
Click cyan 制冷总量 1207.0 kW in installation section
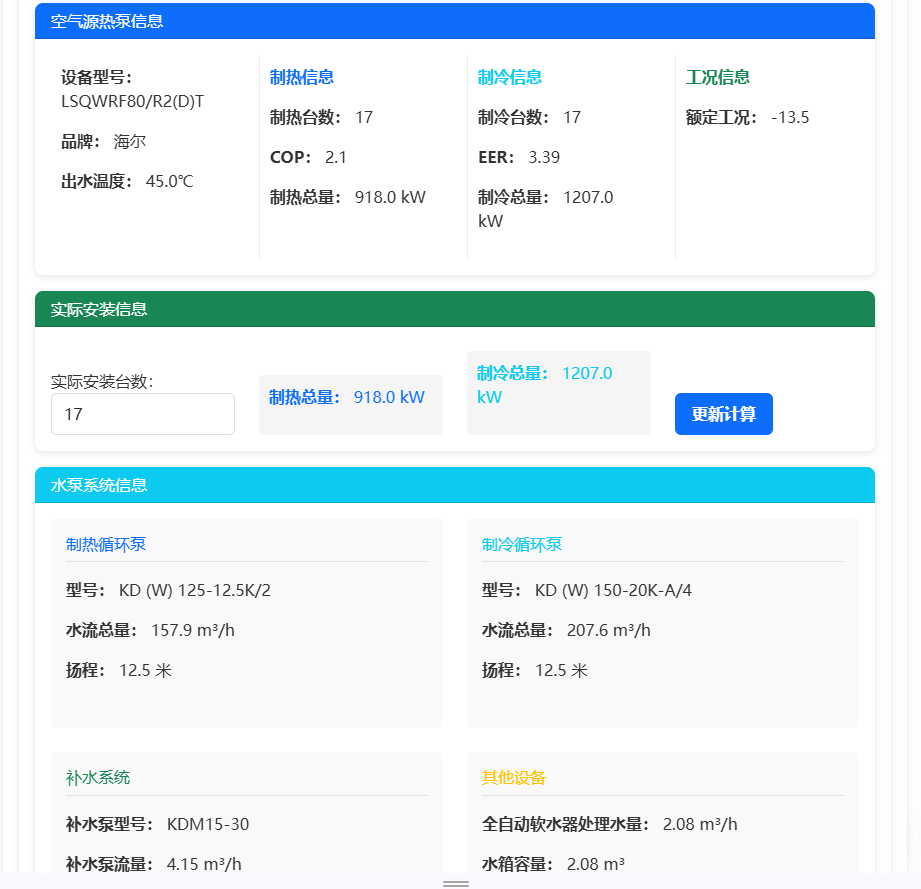coord(544,385)
